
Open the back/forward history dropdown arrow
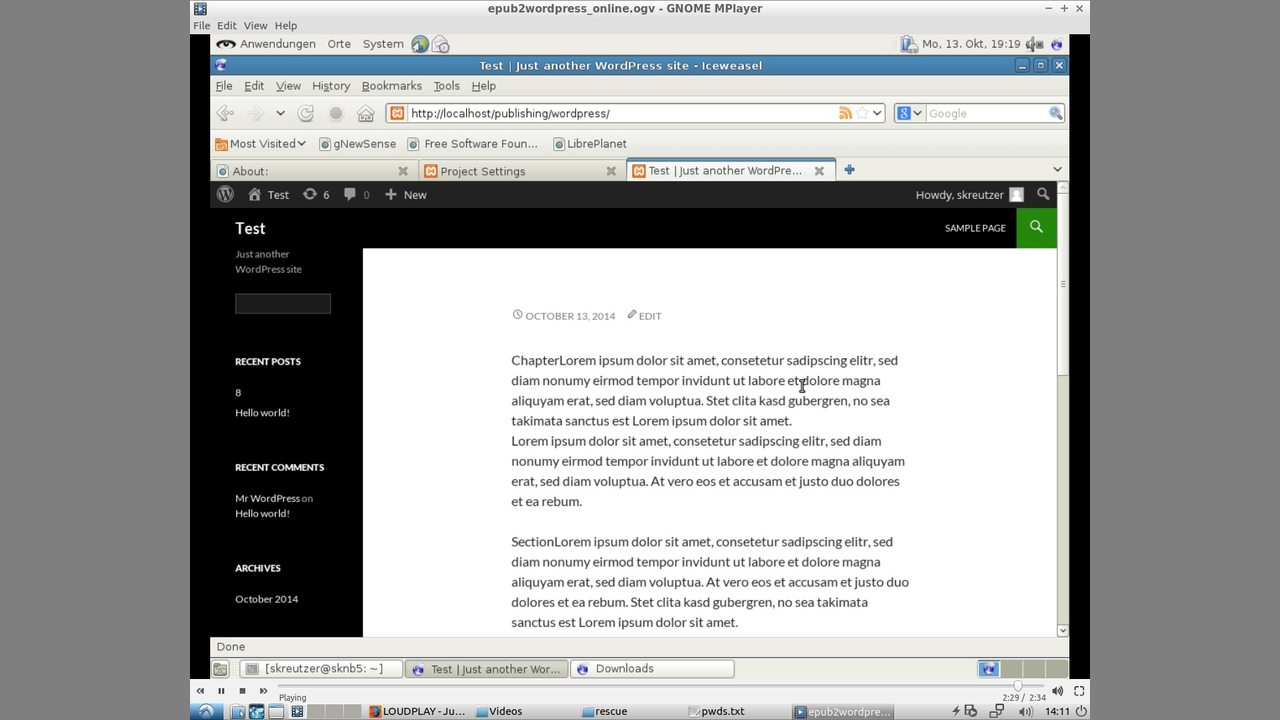click(280, 114)
